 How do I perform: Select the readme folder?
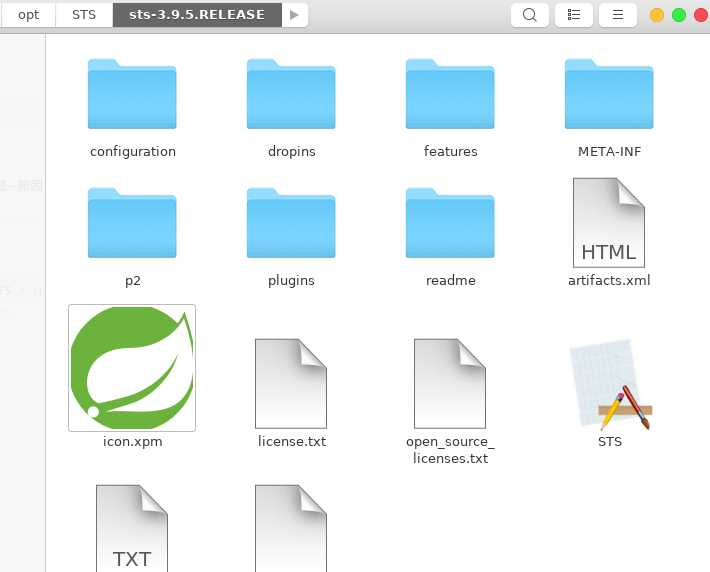(x=450, y=223)
